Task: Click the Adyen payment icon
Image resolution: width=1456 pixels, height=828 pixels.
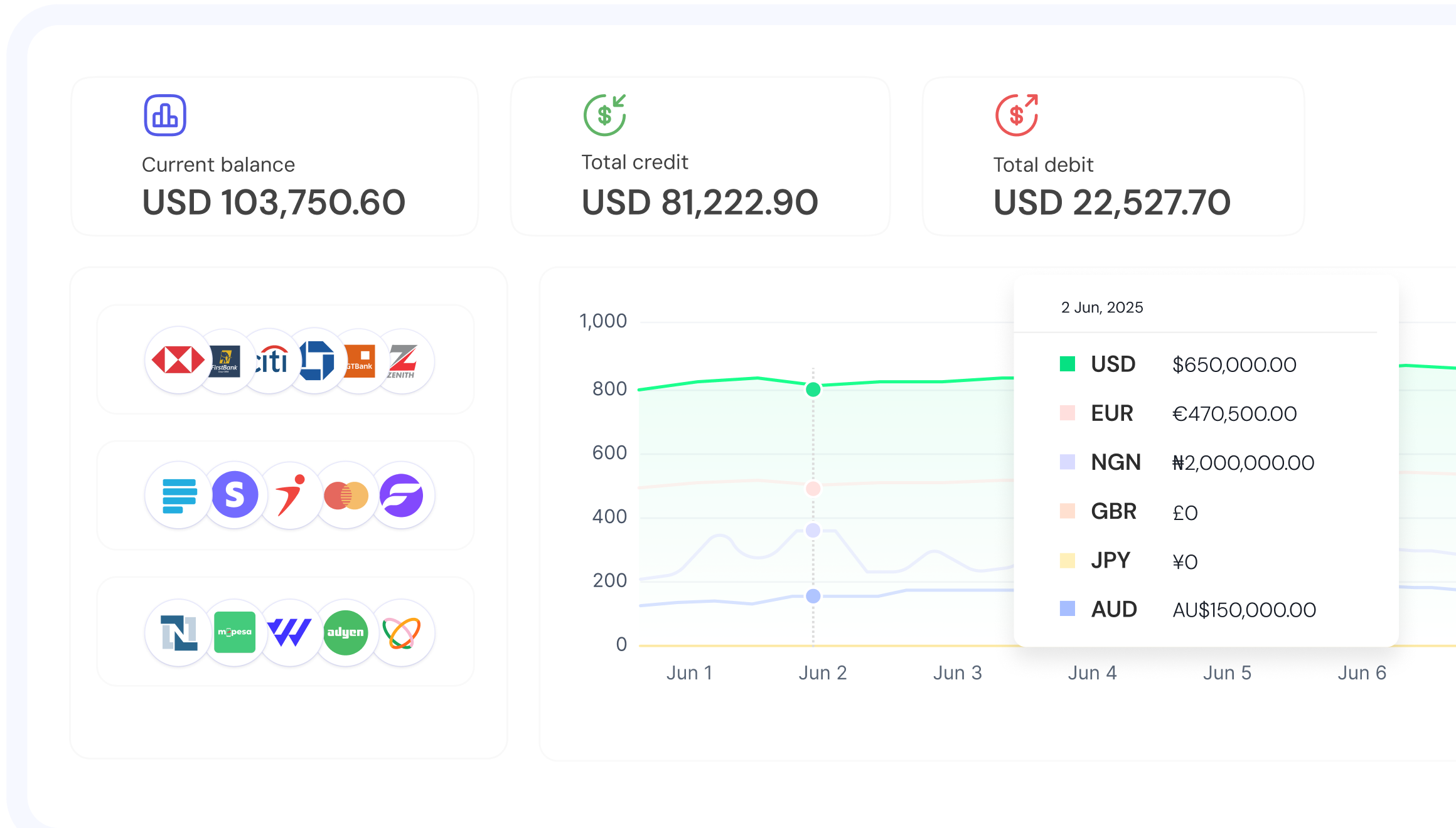Action: point(346,633)
